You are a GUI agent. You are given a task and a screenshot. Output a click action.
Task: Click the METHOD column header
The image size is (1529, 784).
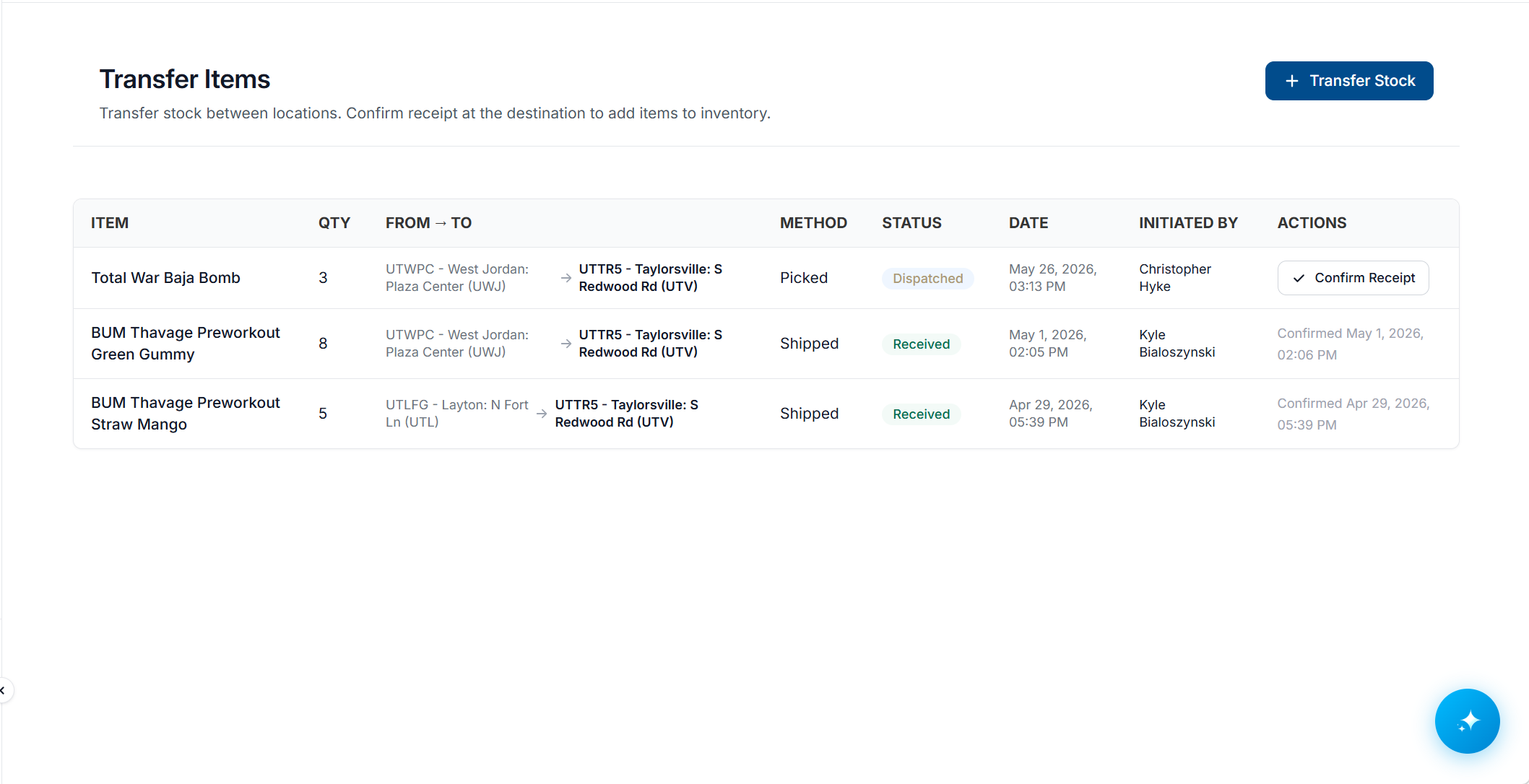tap(813, 223)
